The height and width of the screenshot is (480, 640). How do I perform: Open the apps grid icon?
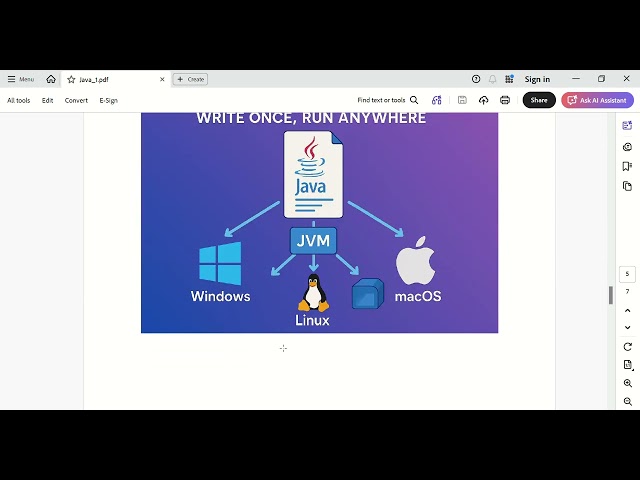click(x=509, y=79)
